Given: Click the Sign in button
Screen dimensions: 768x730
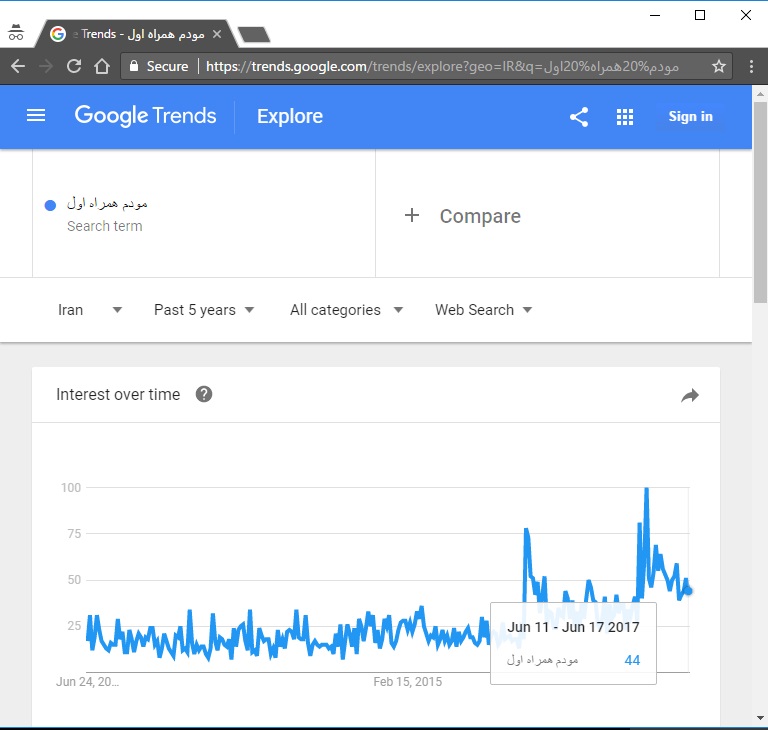Looking at the screenshot, I should click(690, 117).
